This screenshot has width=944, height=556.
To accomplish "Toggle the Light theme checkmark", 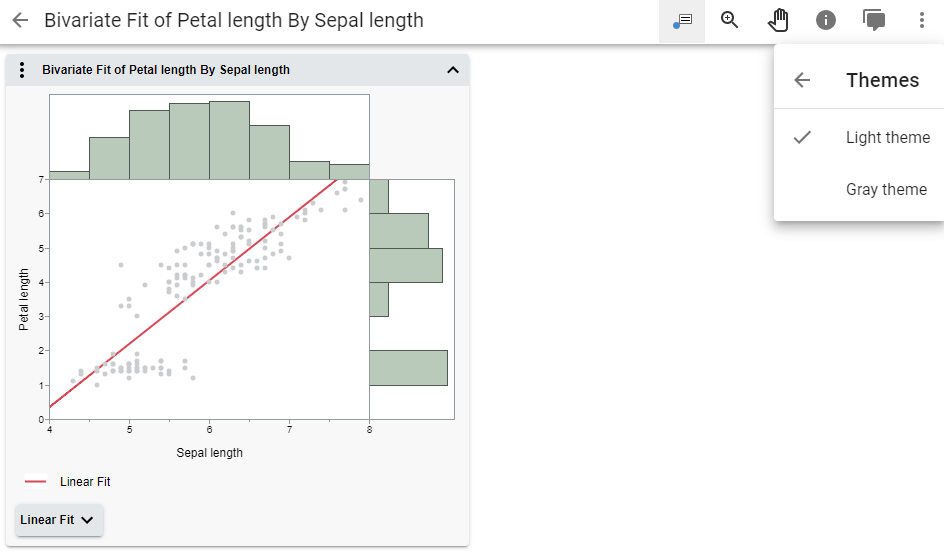I will point(802,137).
